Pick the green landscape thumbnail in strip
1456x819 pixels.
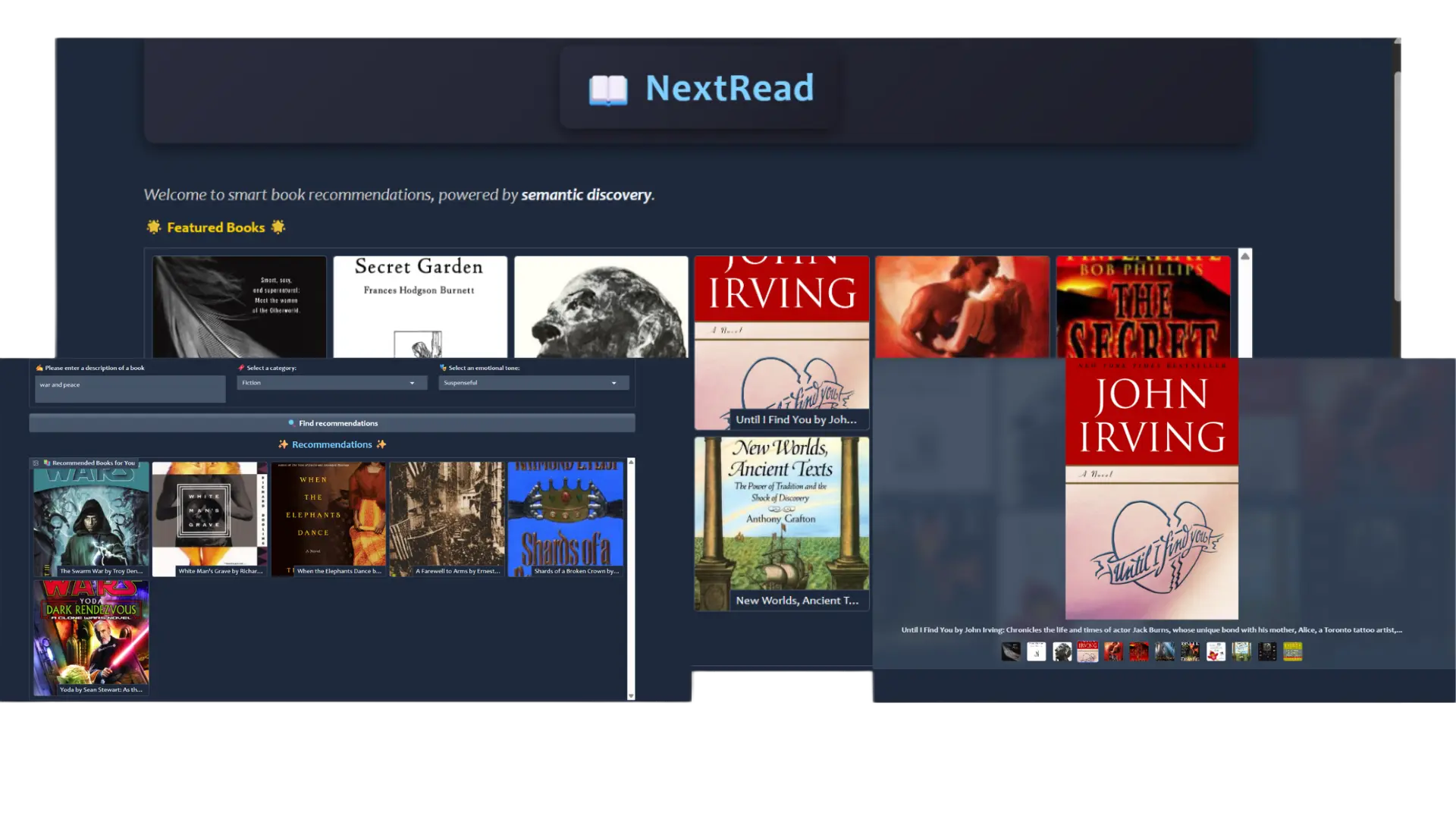[x=1241, y=651]
